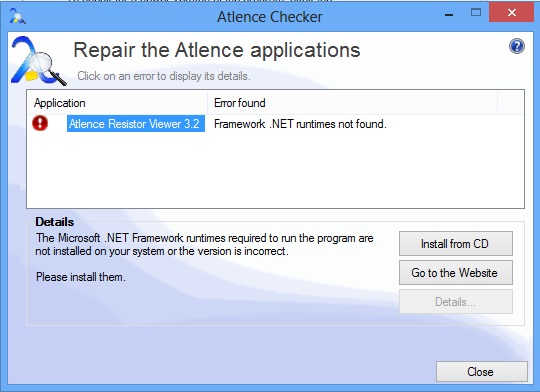
Task: Click the Details heading label
Action: click(x=54, y=222)
